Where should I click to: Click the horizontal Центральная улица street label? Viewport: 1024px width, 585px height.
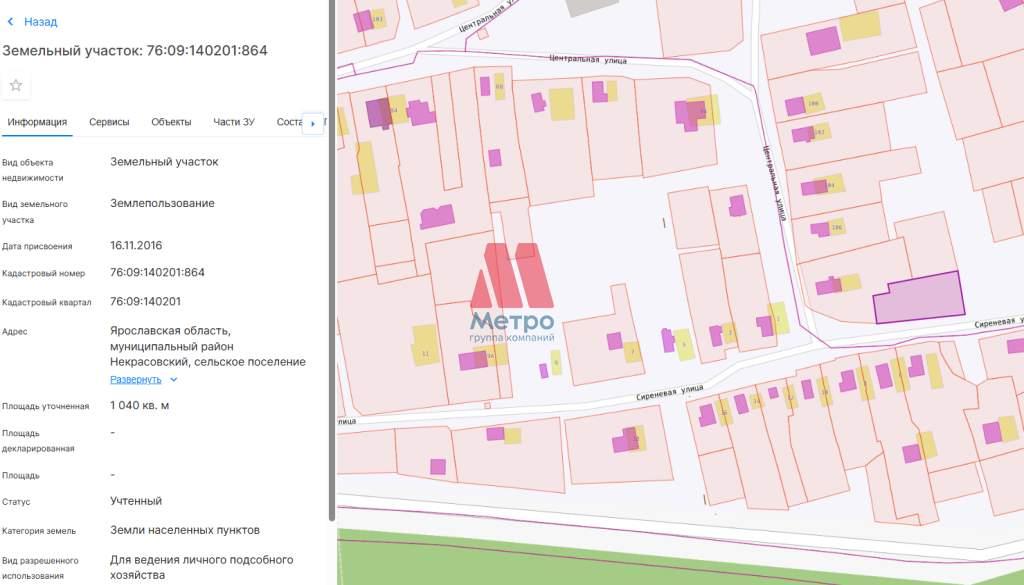pos(588,60)
